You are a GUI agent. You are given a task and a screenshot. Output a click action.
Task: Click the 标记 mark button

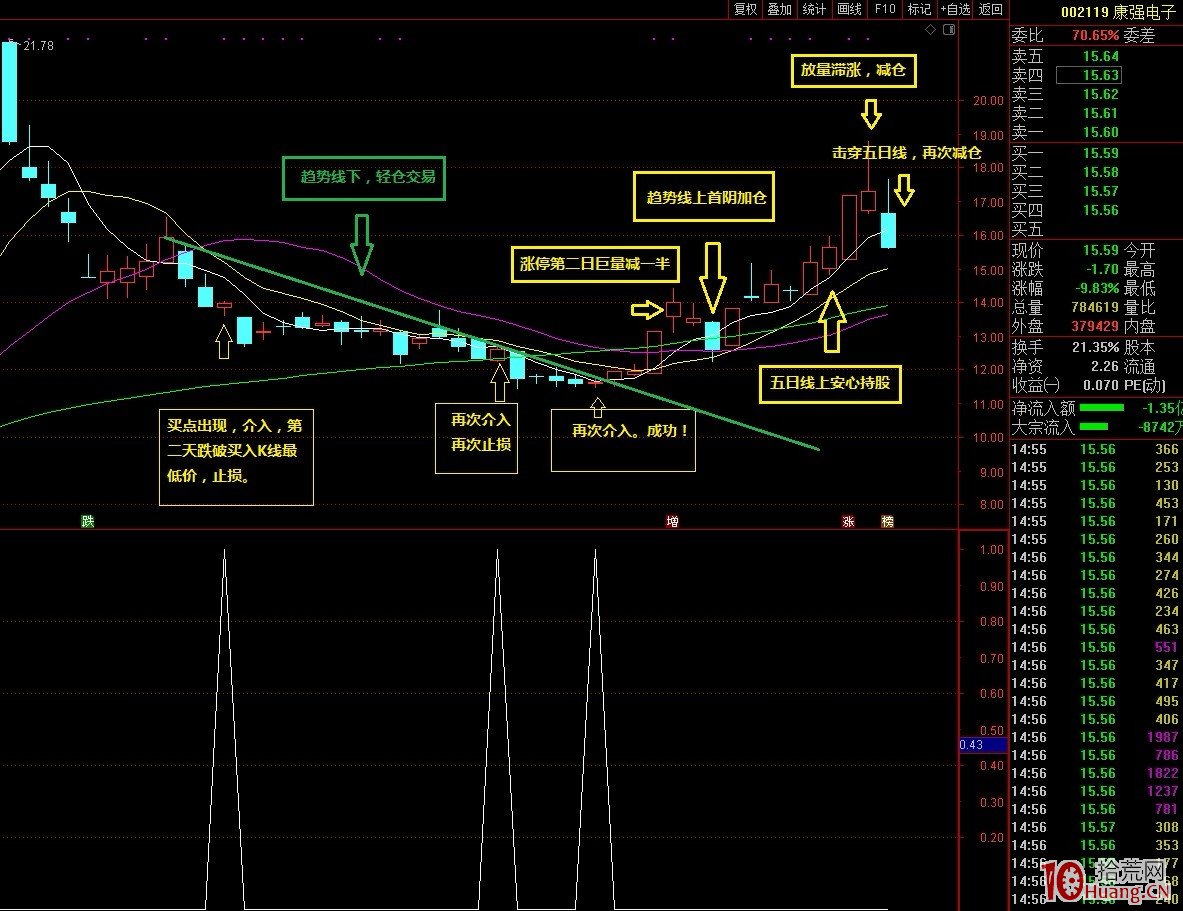point(919,9)
